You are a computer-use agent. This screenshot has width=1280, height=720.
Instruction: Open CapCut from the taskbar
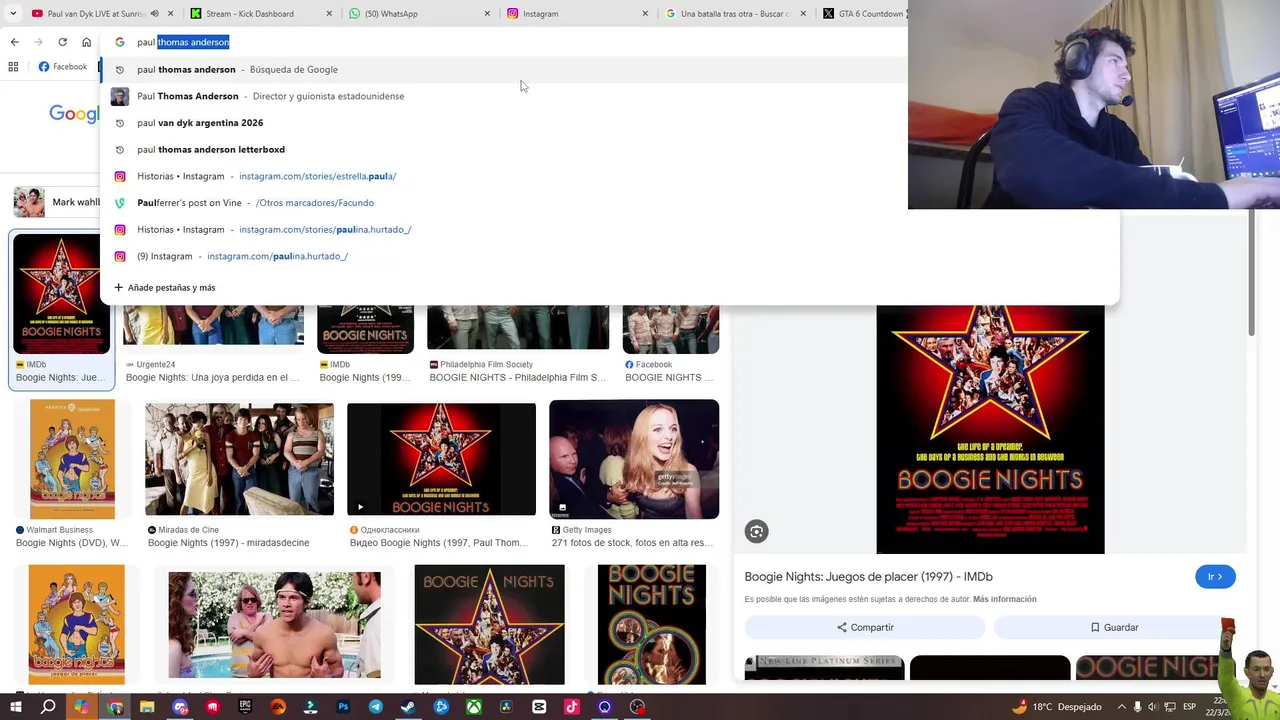539,707
